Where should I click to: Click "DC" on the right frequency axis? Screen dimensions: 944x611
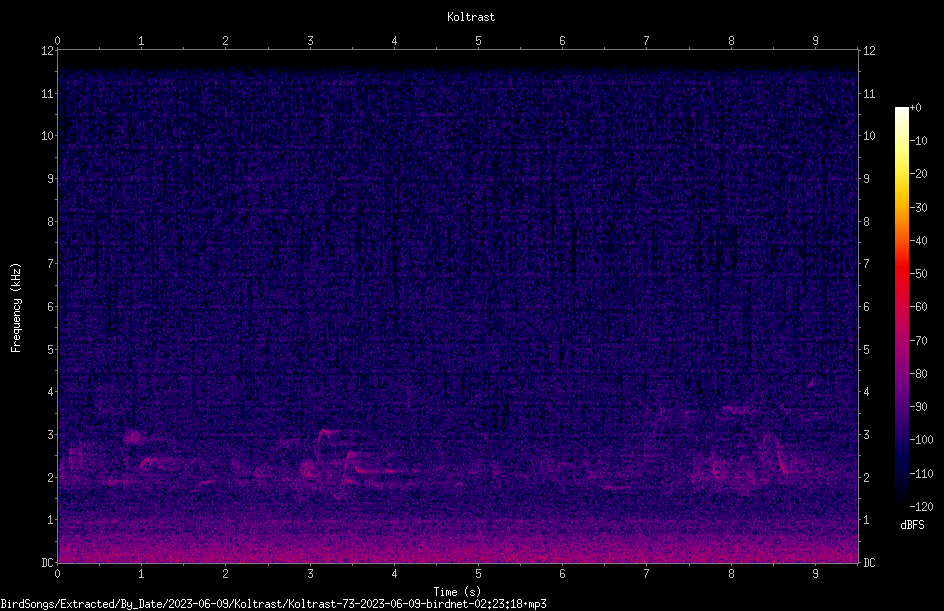869,563
